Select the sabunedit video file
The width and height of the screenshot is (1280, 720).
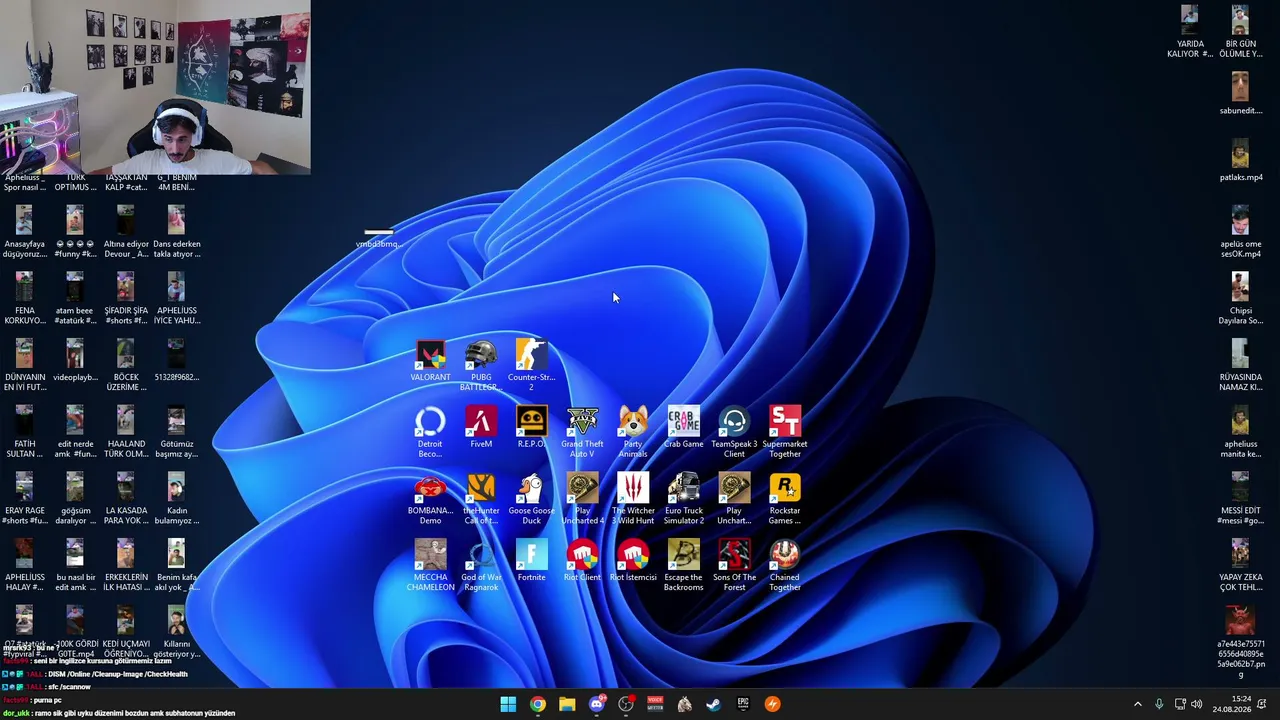[1241, 94]
